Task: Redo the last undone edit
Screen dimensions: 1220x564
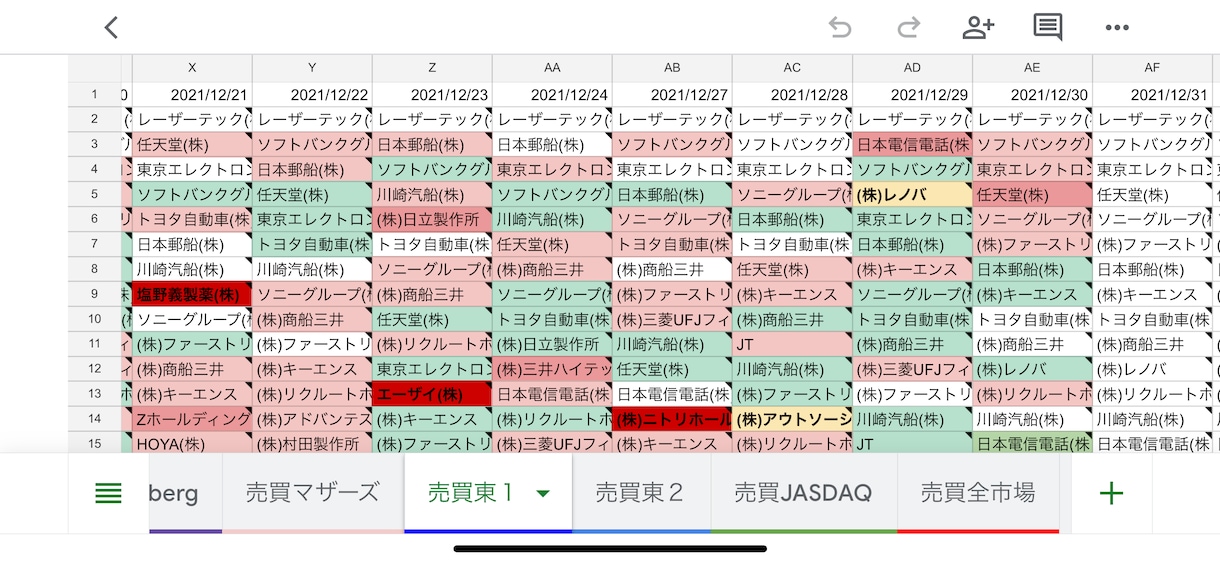Action: (908, 27)
